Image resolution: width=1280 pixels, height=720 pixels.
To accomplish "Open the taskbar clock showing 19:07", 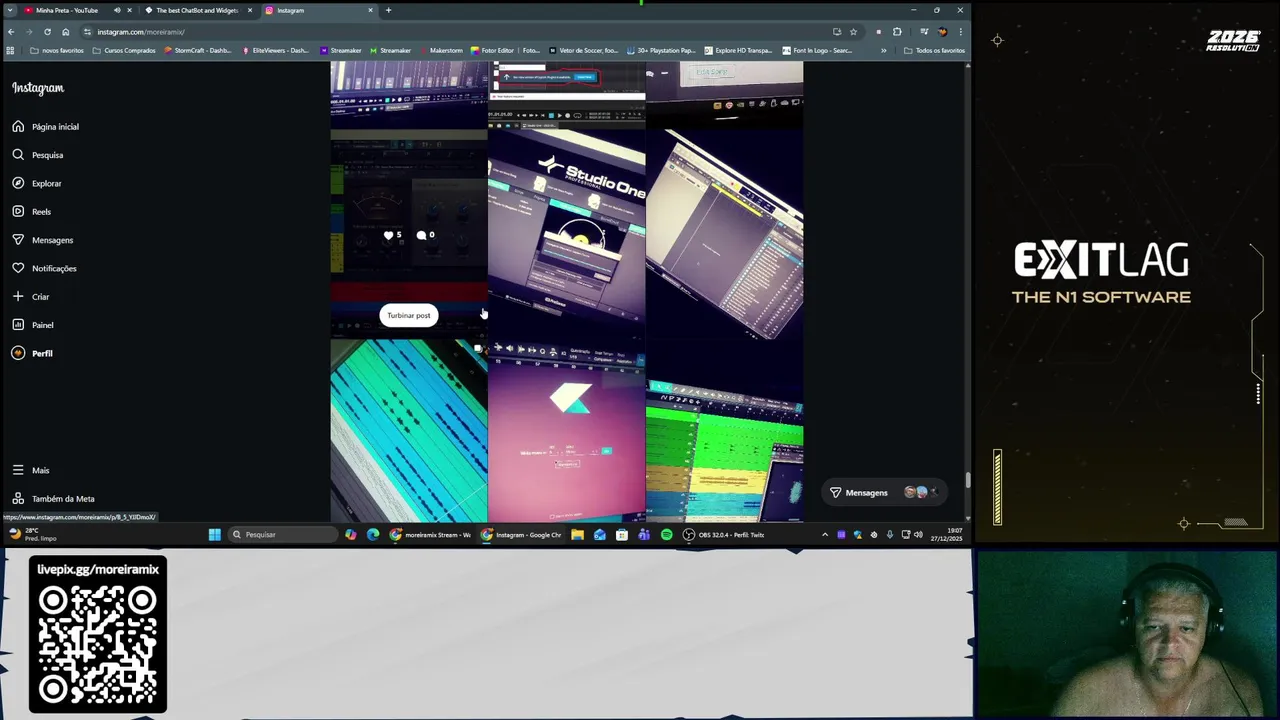I will 948,535.
